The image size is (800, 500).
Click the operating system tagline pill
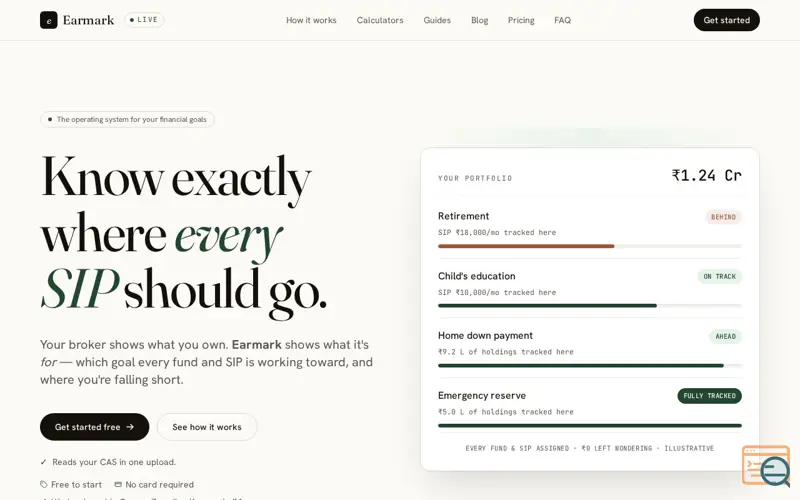127,119
